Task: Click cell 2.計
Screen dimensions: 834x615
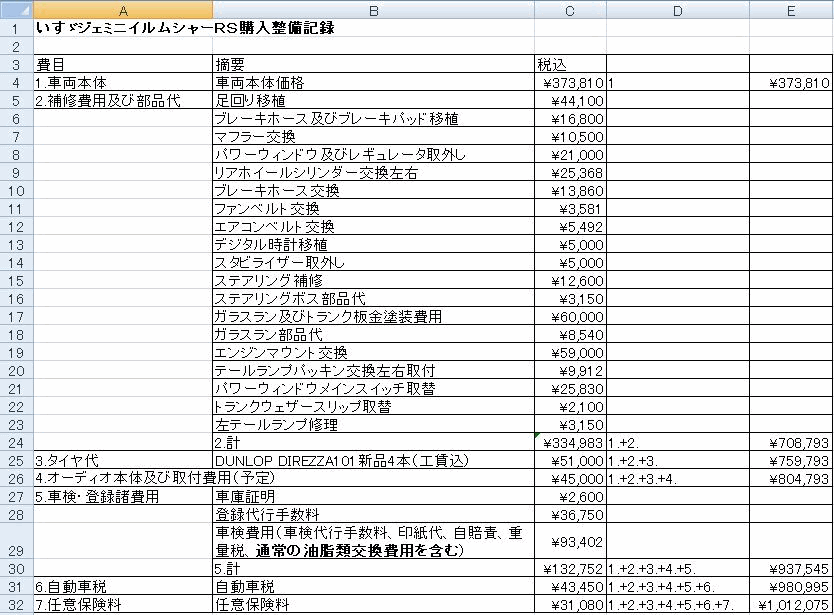Action: [373, 443]
